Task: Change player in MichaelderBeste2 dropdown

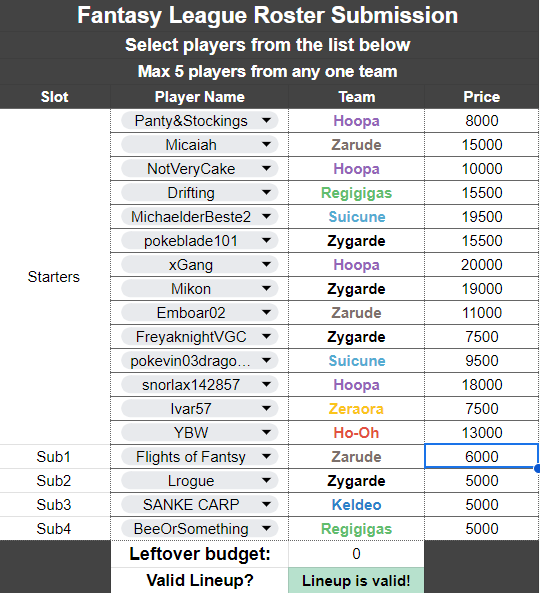Action: point(199,217)
